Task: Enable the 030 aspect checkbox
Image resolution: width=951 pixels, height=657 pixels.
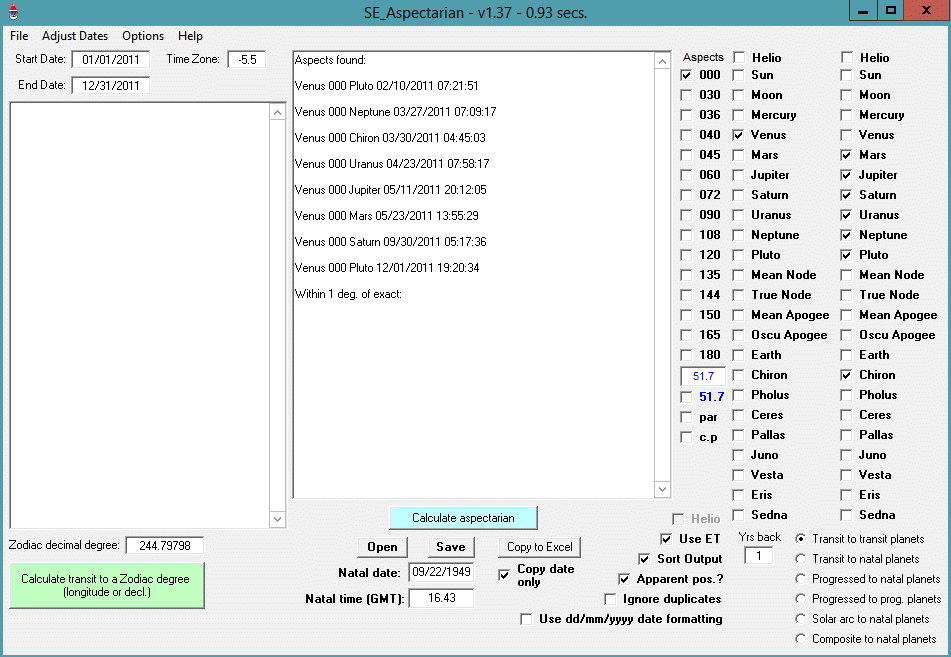Action: pos(686,95)
